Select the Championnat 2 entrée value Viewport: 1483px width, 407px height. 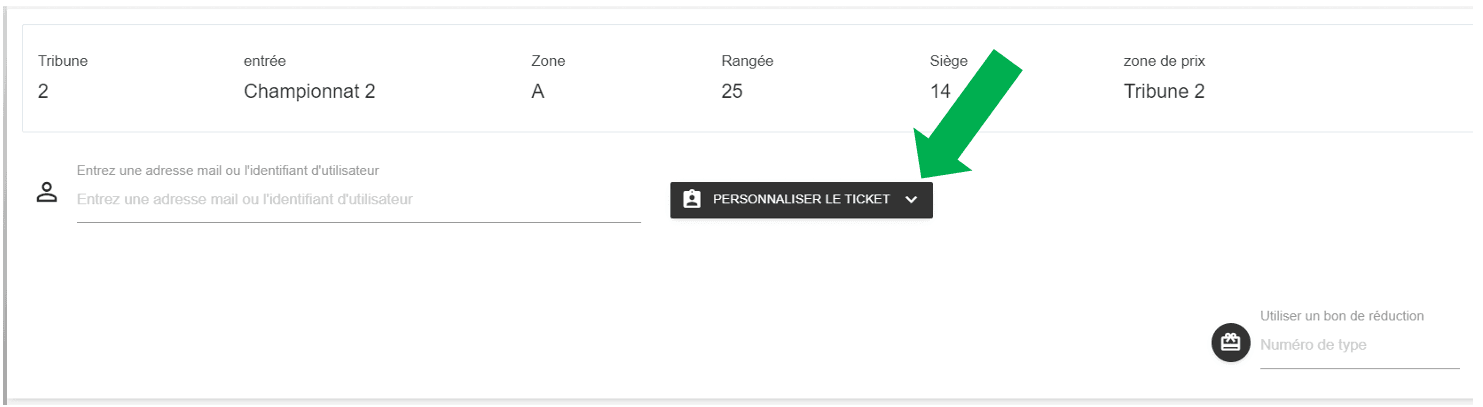[309, 92]
